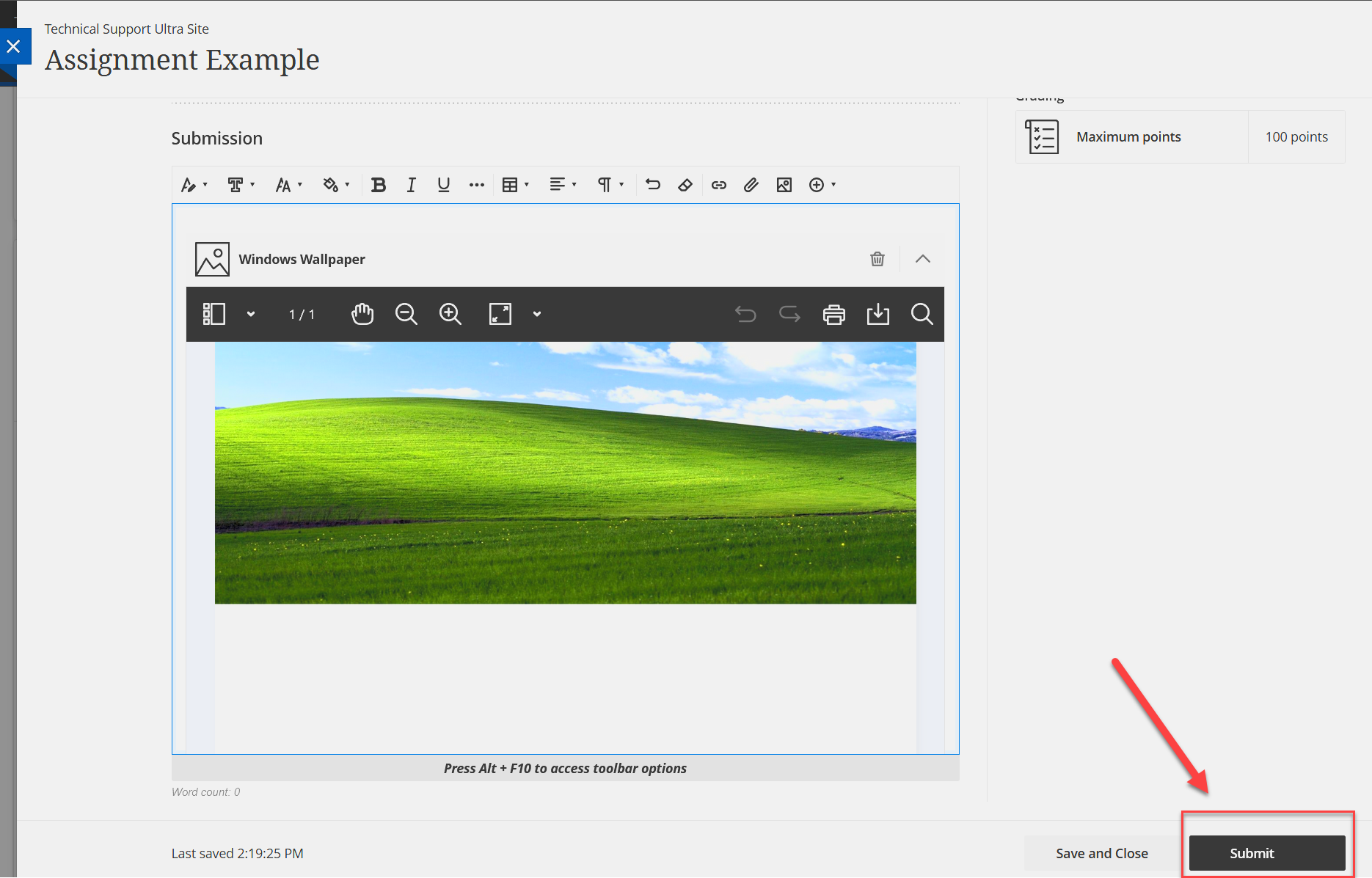This screenshot has height=878, width=1372.
Task: Toggle bold formatting
Action: pyautogui.click(x=379, y=185)
